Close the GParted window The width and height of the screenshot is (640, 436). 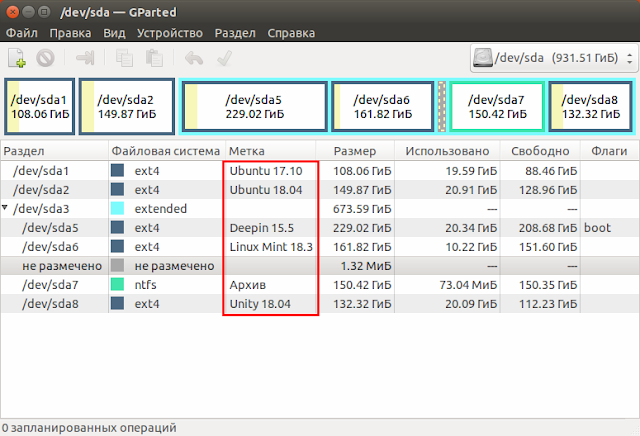(x=13, y=12)
